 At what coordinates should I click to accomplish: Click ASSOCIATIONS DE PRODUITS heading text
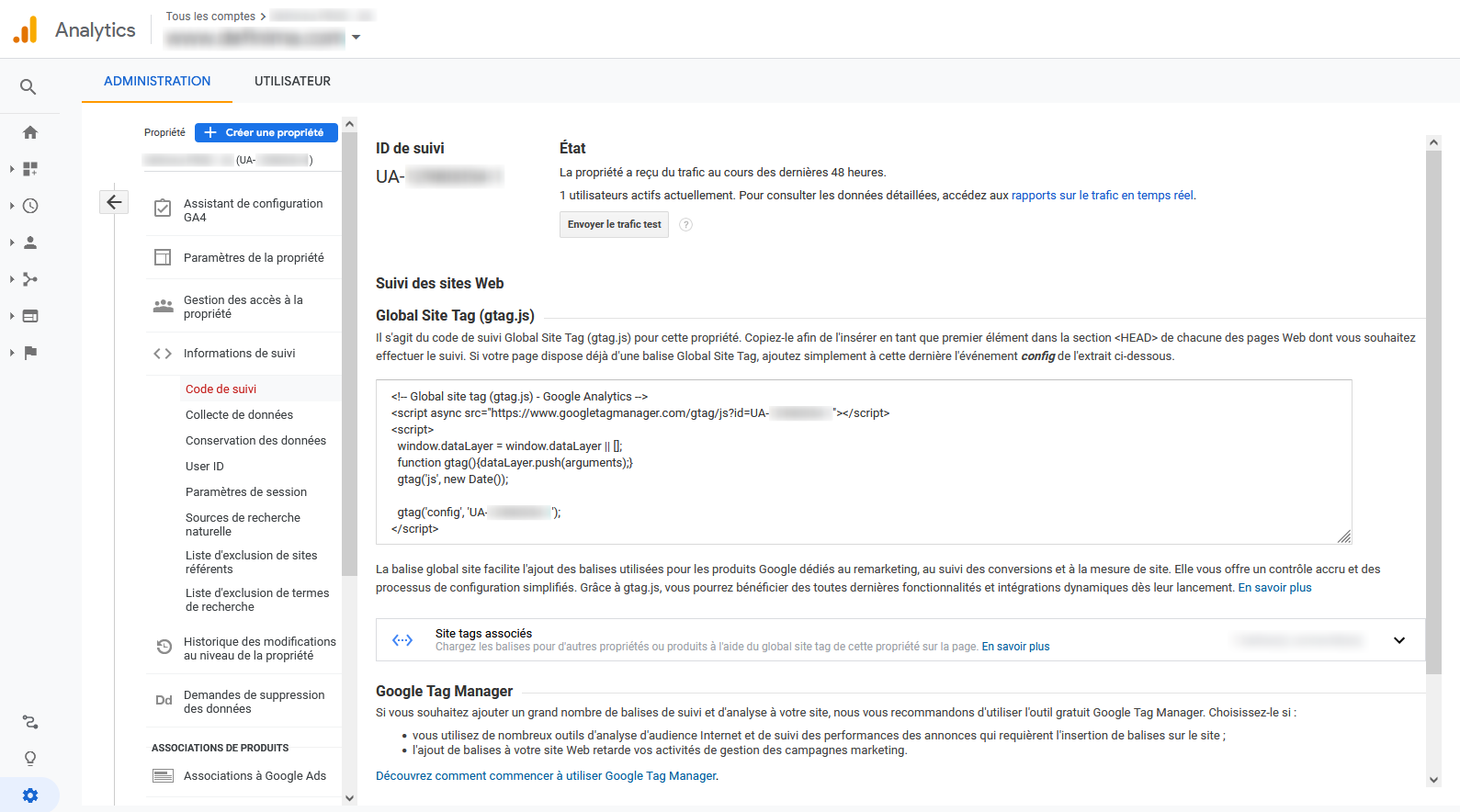tap(220, 748)
